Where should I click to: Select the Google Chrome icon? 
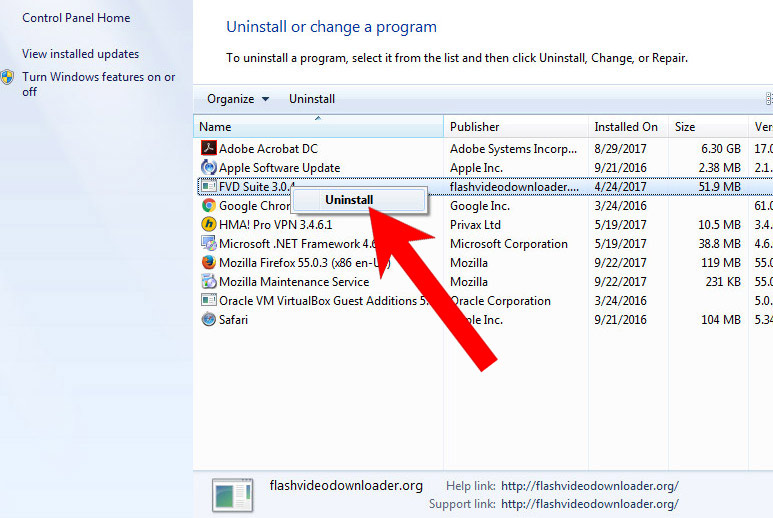(x=208, y=206)
